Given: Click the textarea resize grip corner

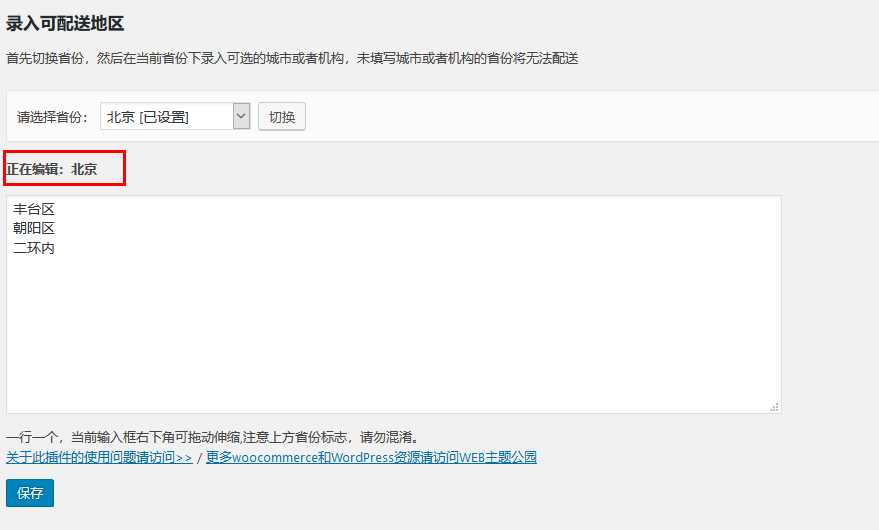Looking at the screenshot, I should tap(774, 407).
